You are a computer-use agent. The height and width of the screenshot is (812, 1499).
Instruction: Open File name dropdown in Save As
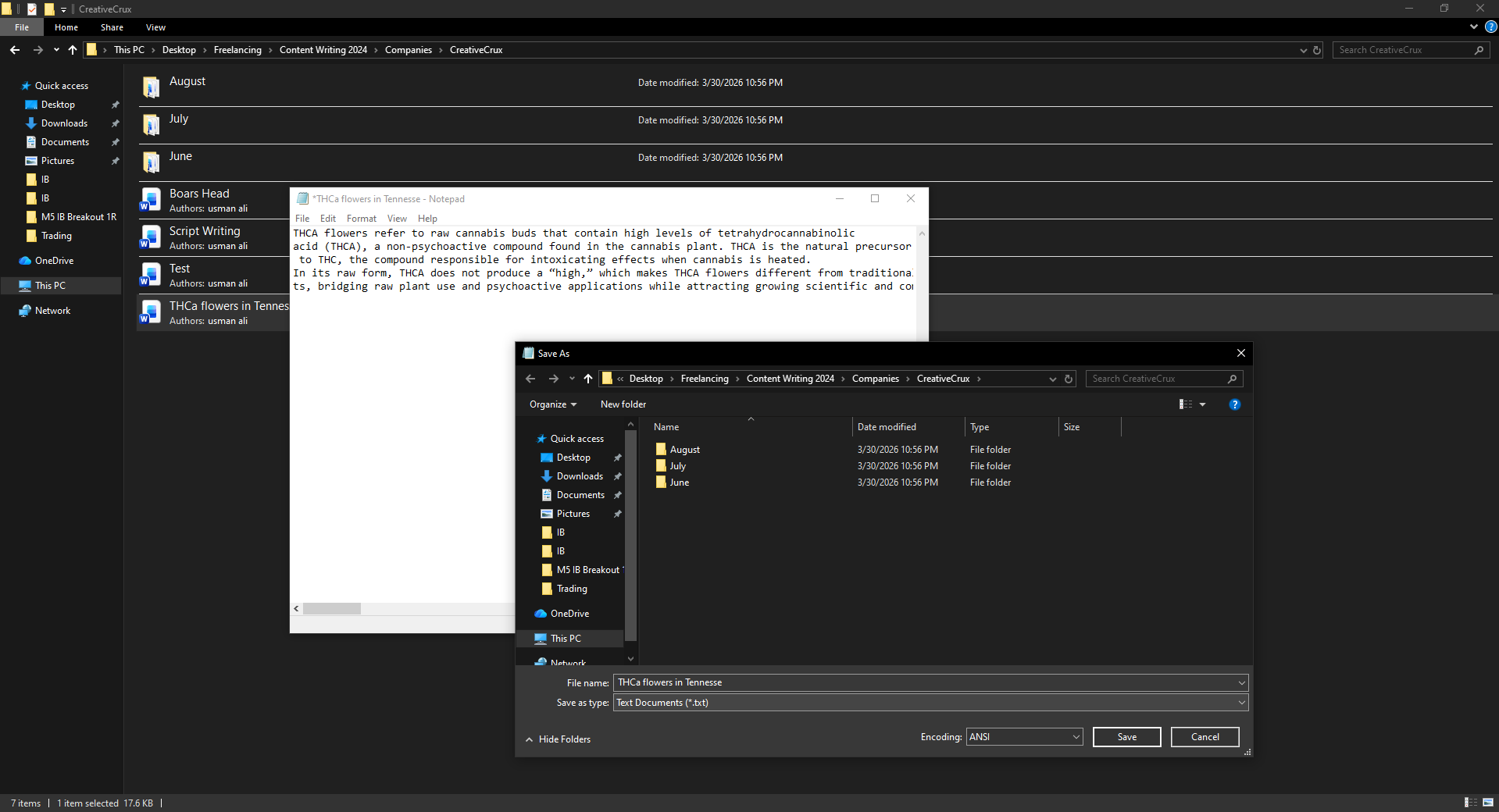1241,682
